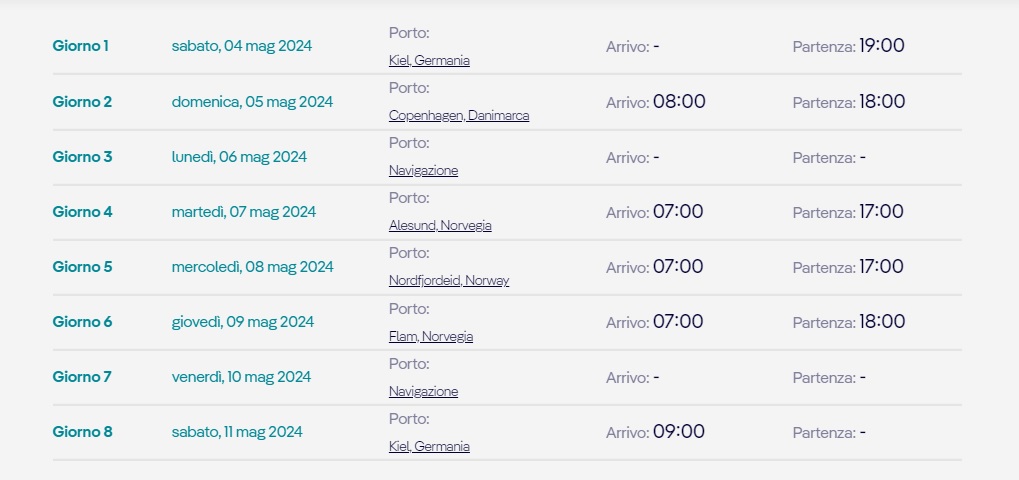The width and height of the screenshot is (1019, 480).
Task: Select the Giorno 1 label
Action: [81, 45]
